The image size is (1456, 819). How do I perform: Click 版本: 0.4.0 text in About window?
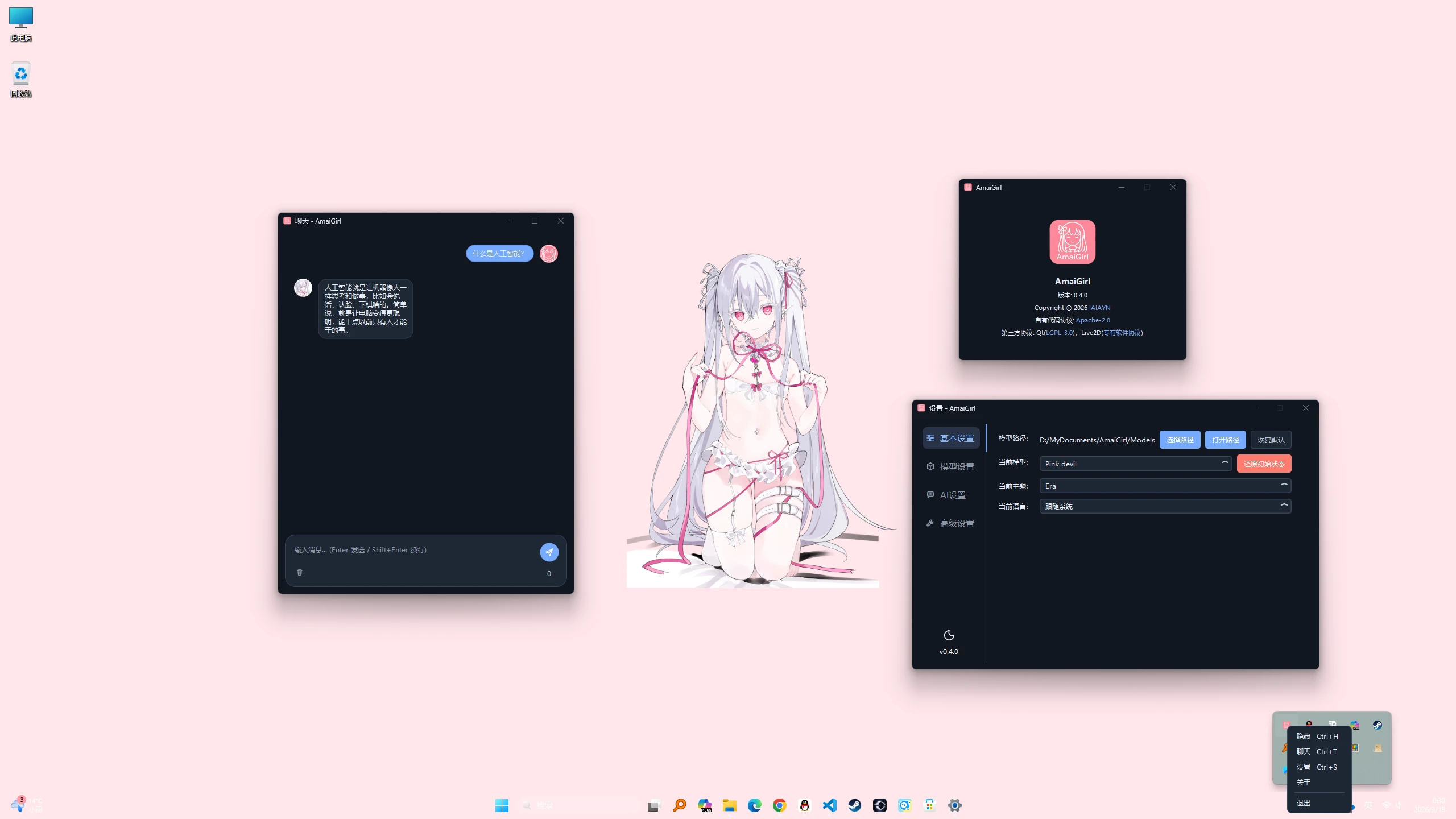(x=1072, y=295)
